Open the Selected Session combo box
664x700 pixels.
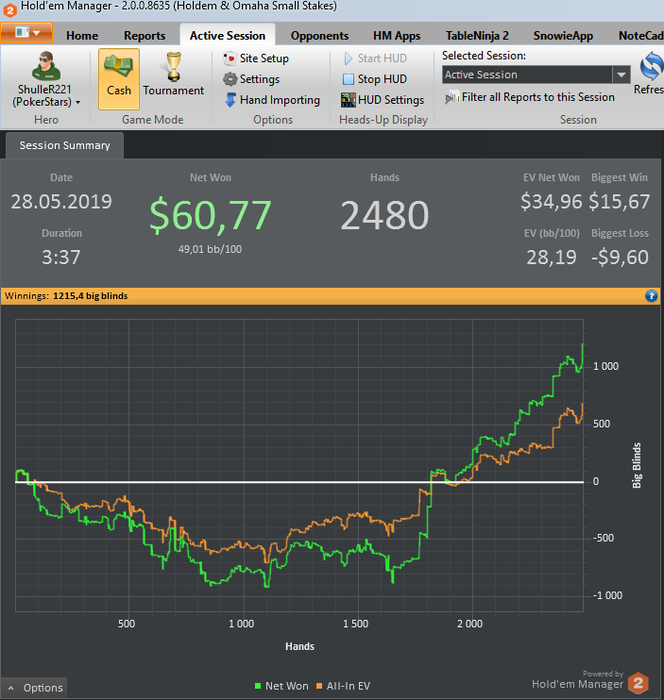click(x=536, y=75)
